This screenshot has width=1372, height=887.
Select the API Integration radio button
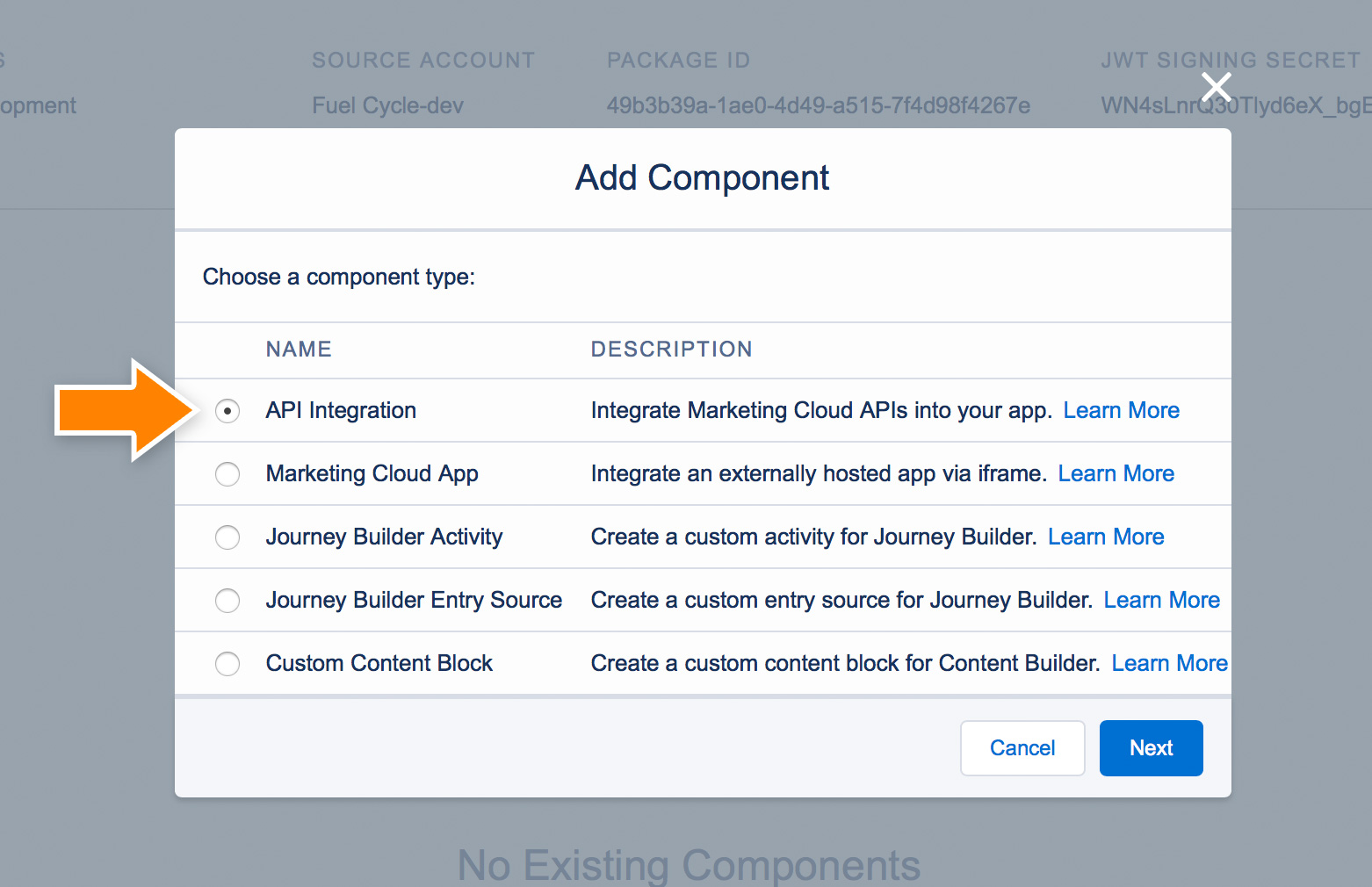(227, 411)
